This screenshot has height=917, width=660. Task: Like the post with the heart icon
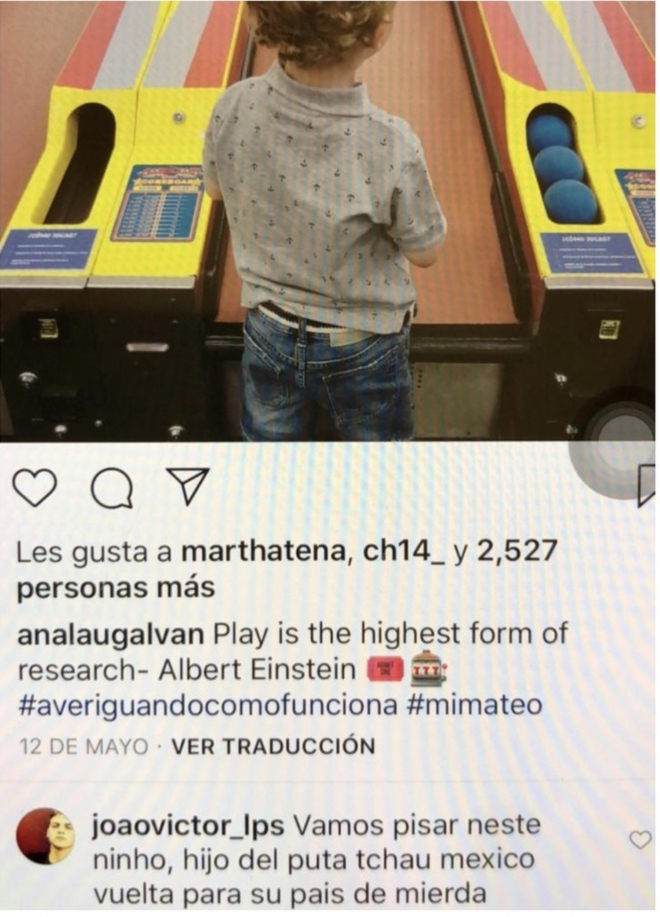(34, 486)
